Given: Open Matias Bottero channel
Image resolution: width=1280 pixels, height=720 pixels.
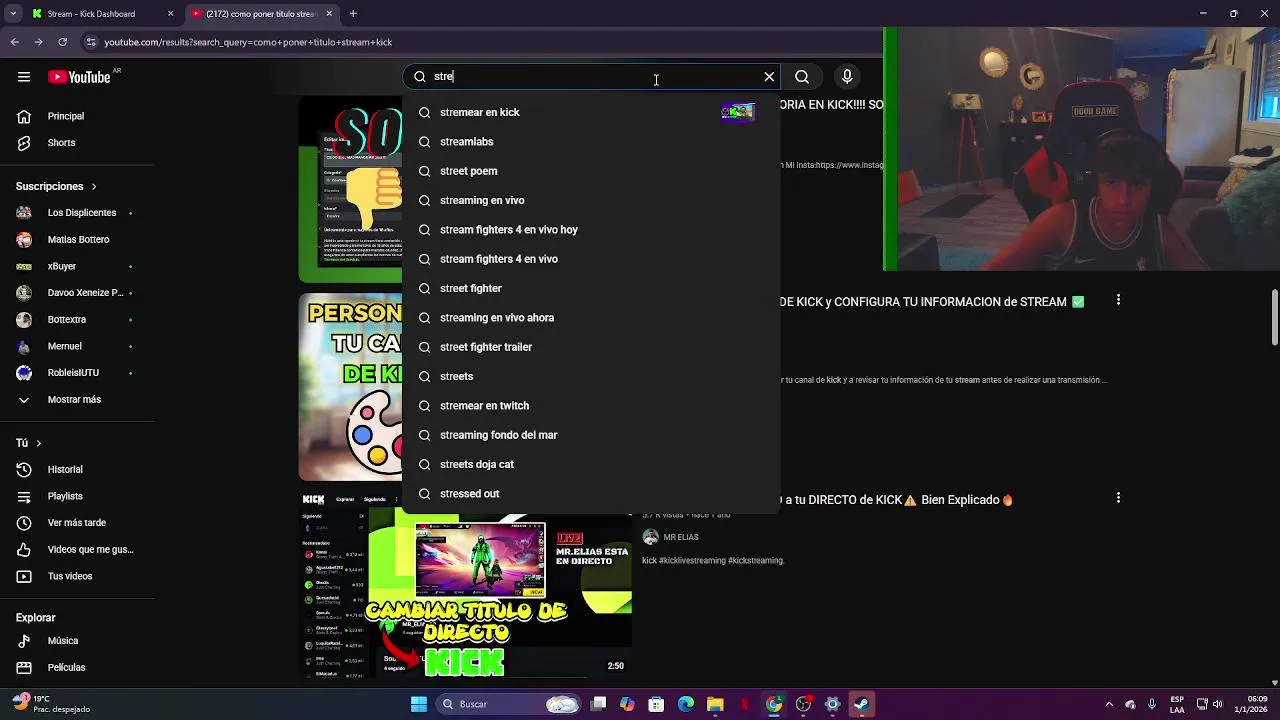Looking at the screenshot, I should click(76, 240).
